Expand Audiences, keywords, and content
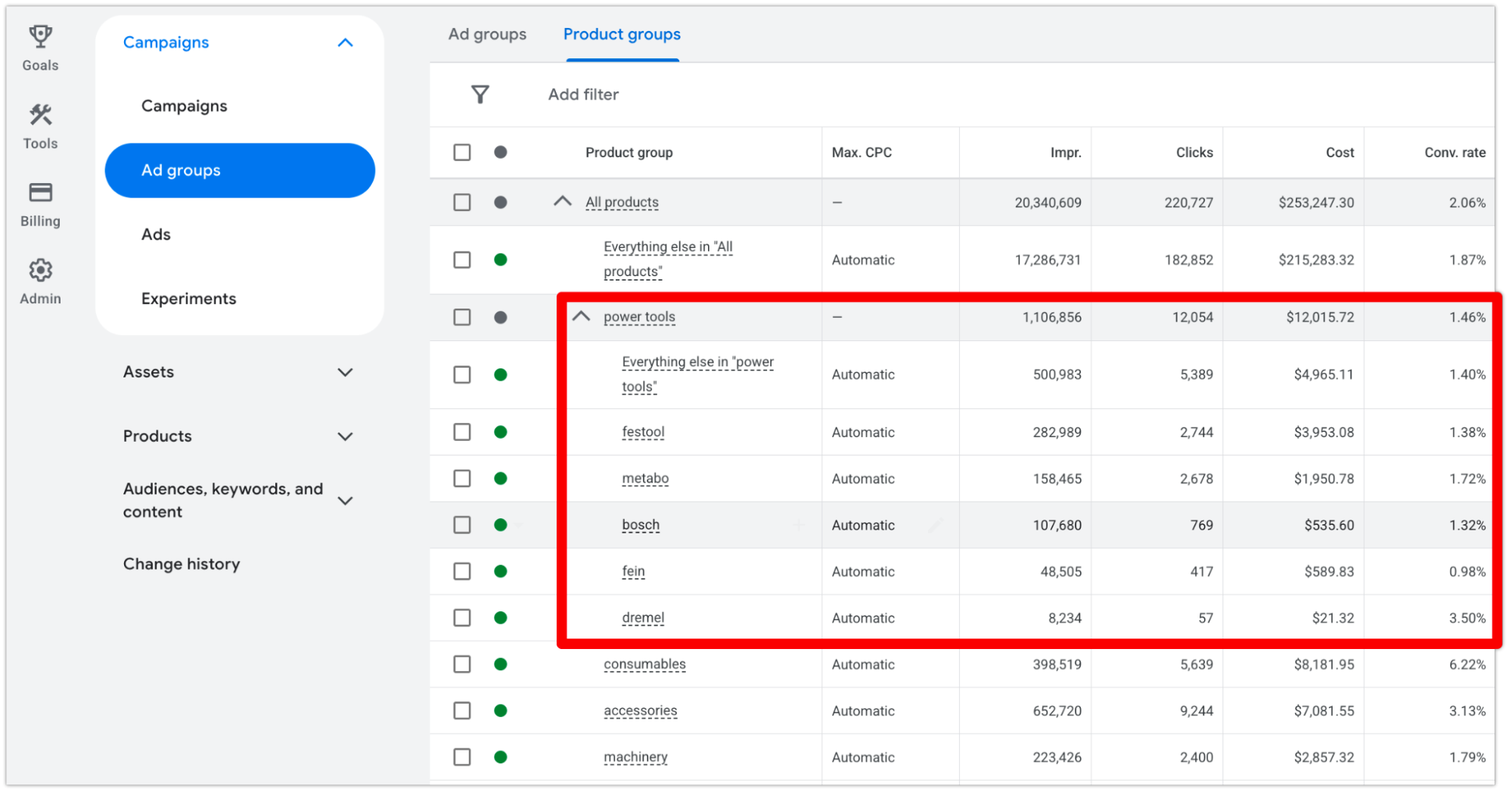The height and width of the screenshot is (792, 1512). coord(345,501)
